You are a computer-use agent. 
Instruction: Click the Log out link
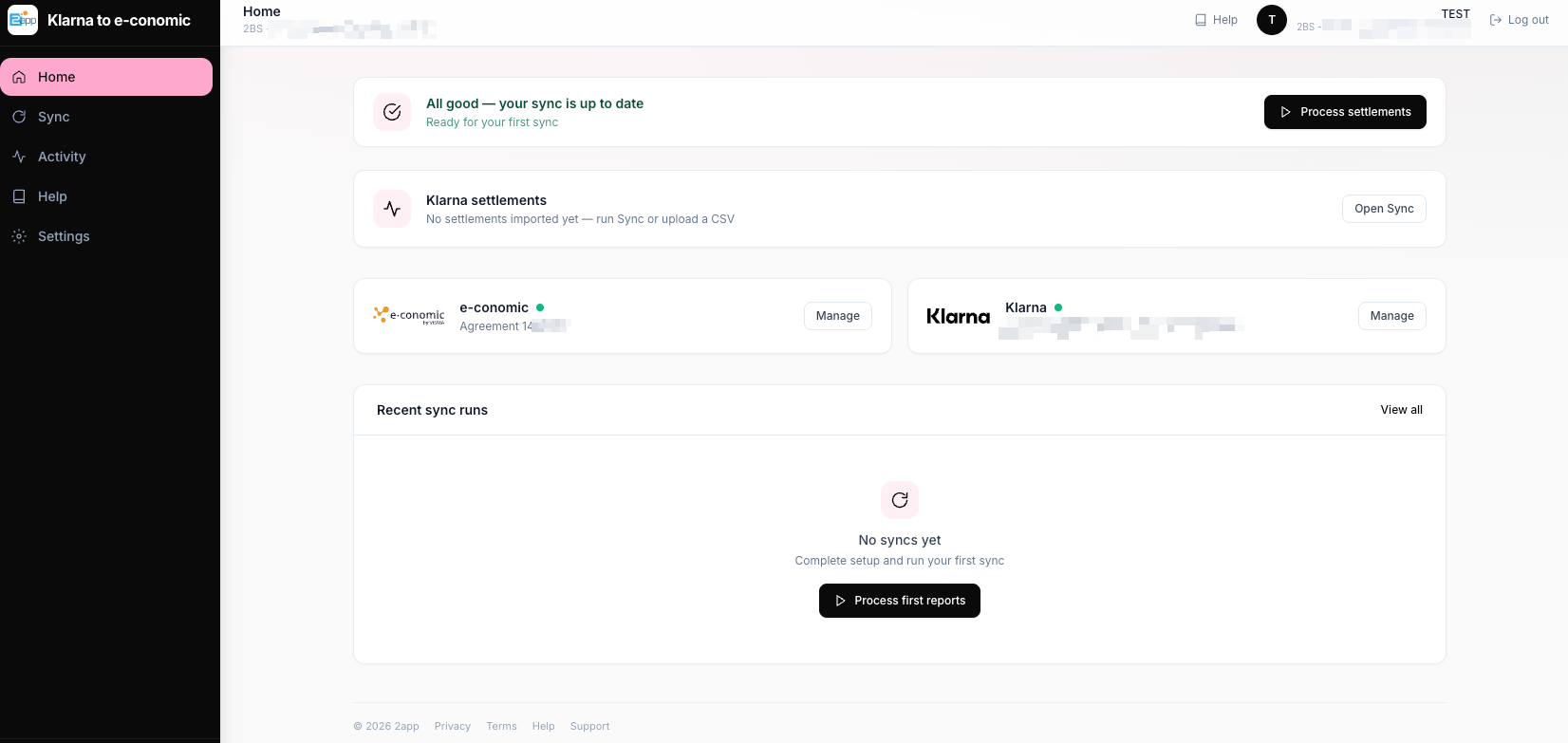[x=1519, y=20]
